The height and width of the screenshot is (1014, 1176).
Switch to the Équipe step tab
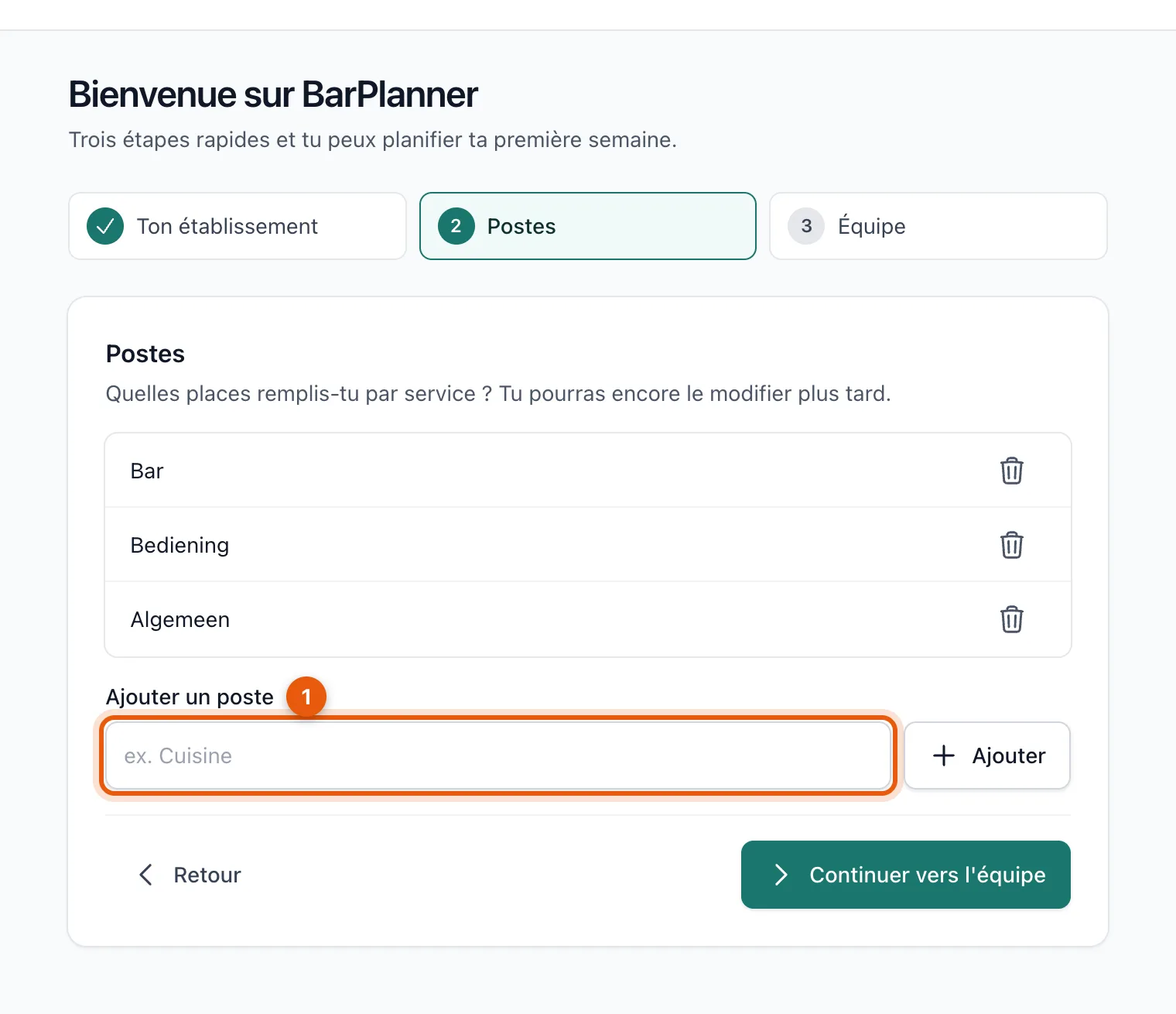pos(938,226)
